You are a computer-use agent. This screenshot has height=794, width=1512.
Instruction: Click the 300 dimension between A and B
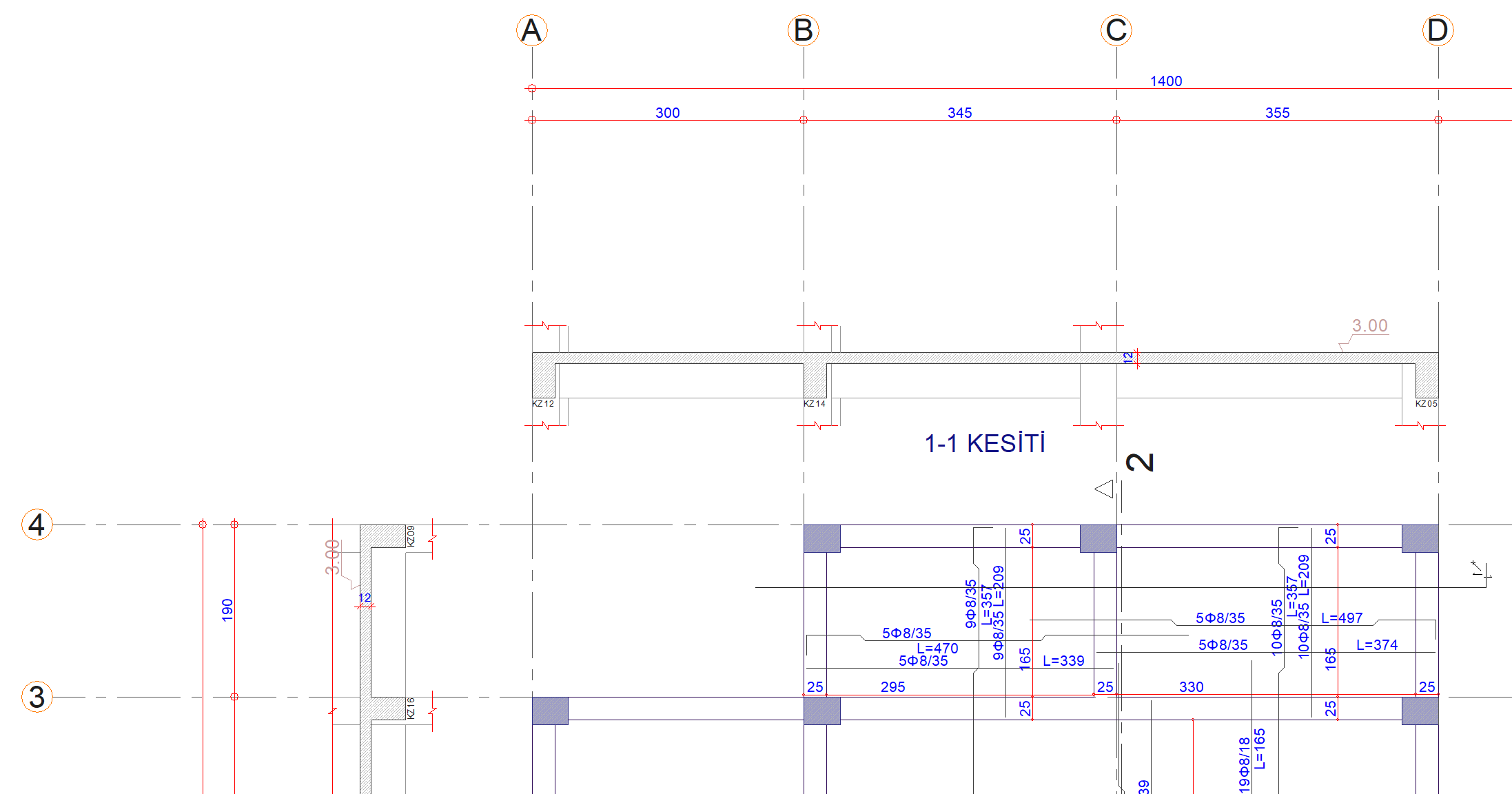(667, 113)
